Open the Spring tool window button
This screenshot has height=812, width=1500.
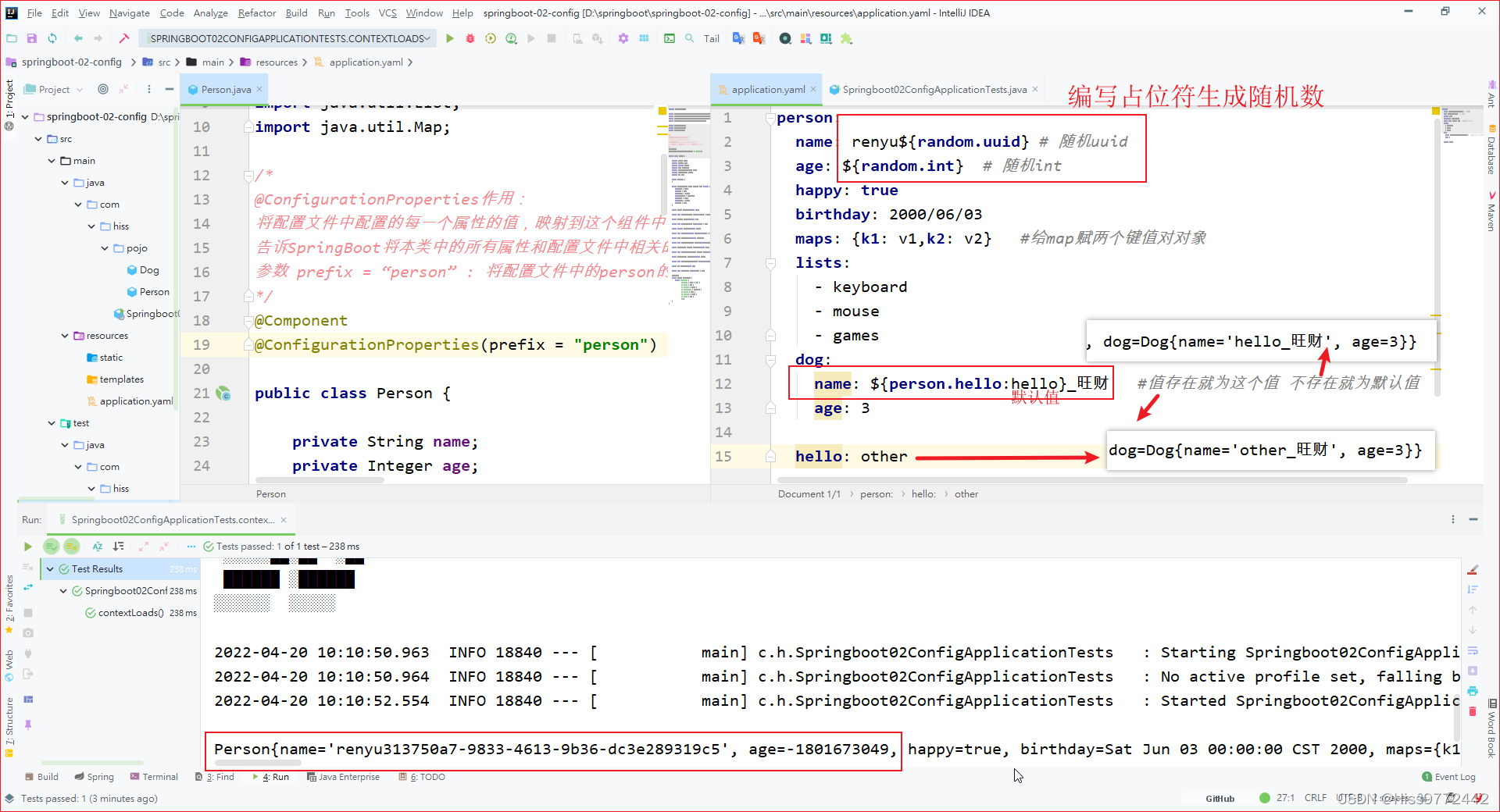pos(95,777)
